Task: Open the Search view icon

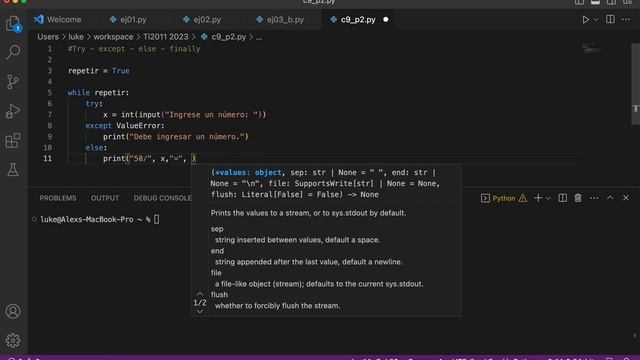Action: pyautogui.click(x=13, y=52)
